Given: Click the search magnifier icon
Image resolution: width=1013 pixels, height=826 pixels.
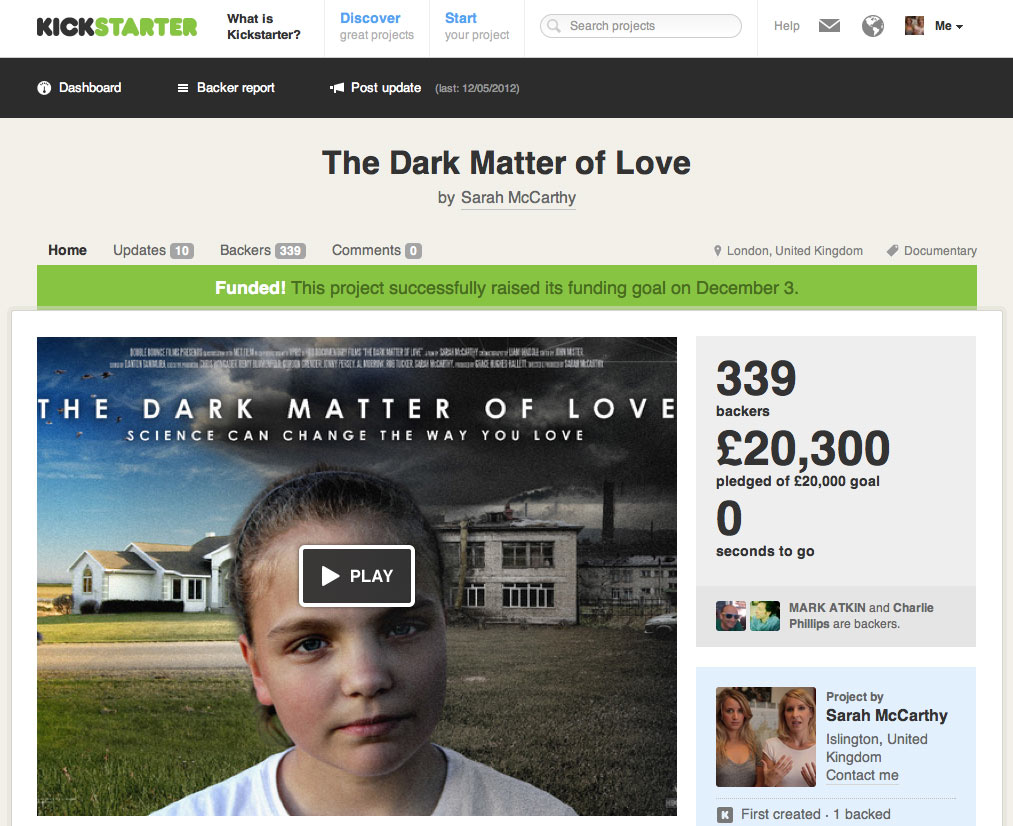Looking at the screenshot, I should [554, 26].
